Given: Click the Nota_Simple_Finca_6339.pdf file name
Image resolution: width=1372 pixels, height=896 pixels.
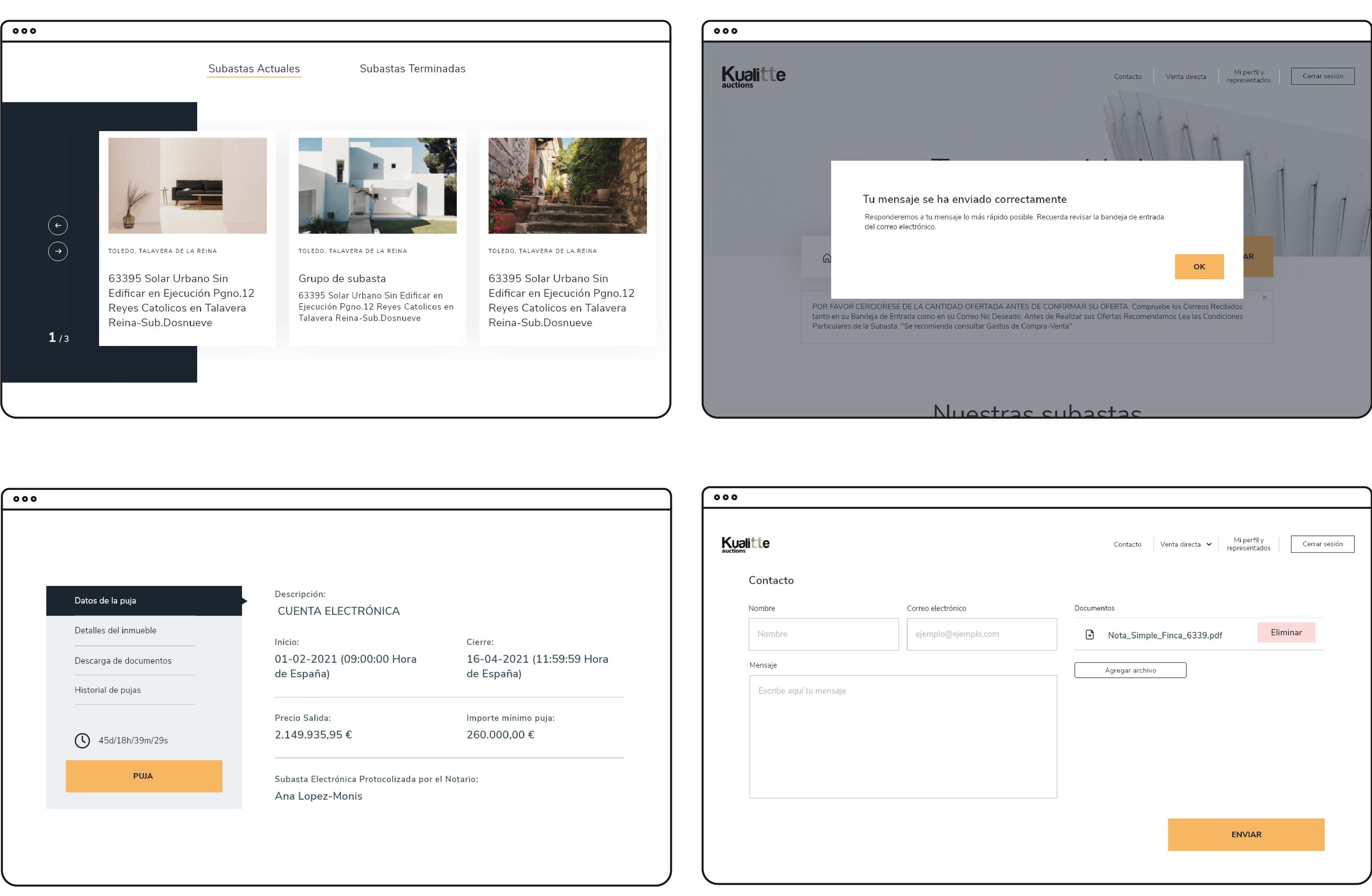Looking at the screenshot, I should coord(1164,635).
